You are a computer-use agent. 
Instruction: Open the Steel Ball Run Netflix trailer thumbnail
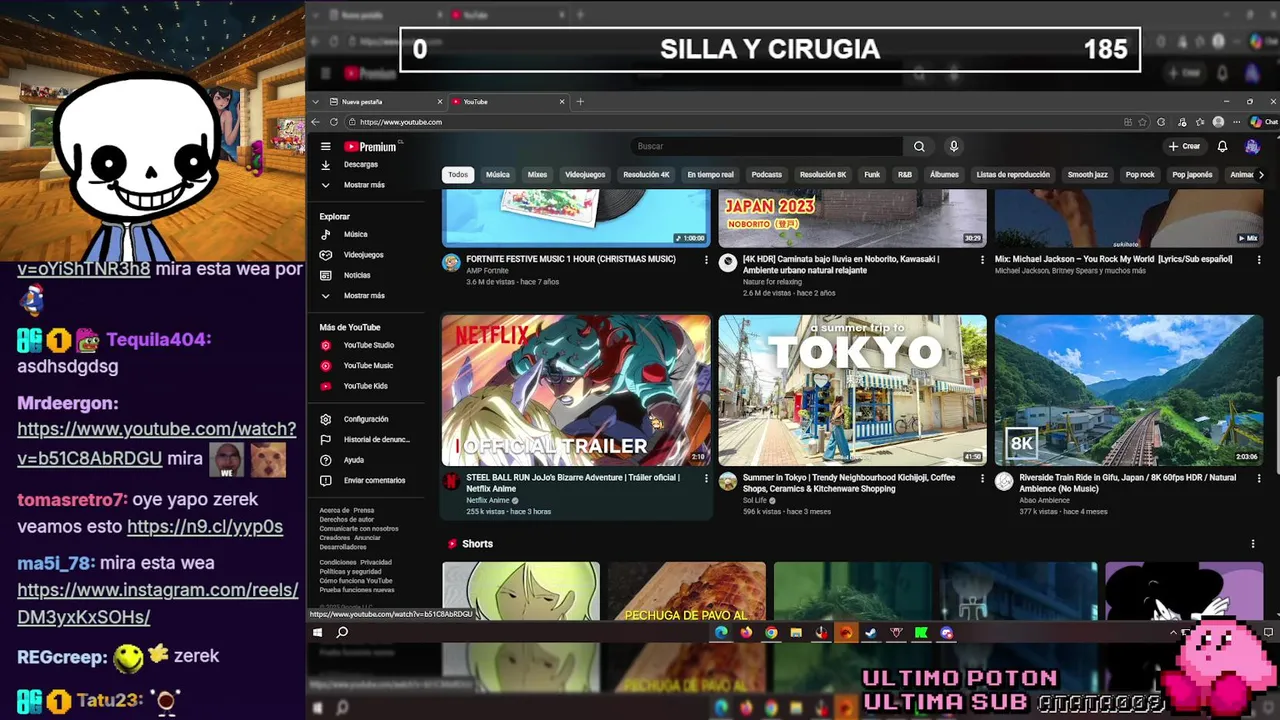pyautogui.click(x=576, y=390)
